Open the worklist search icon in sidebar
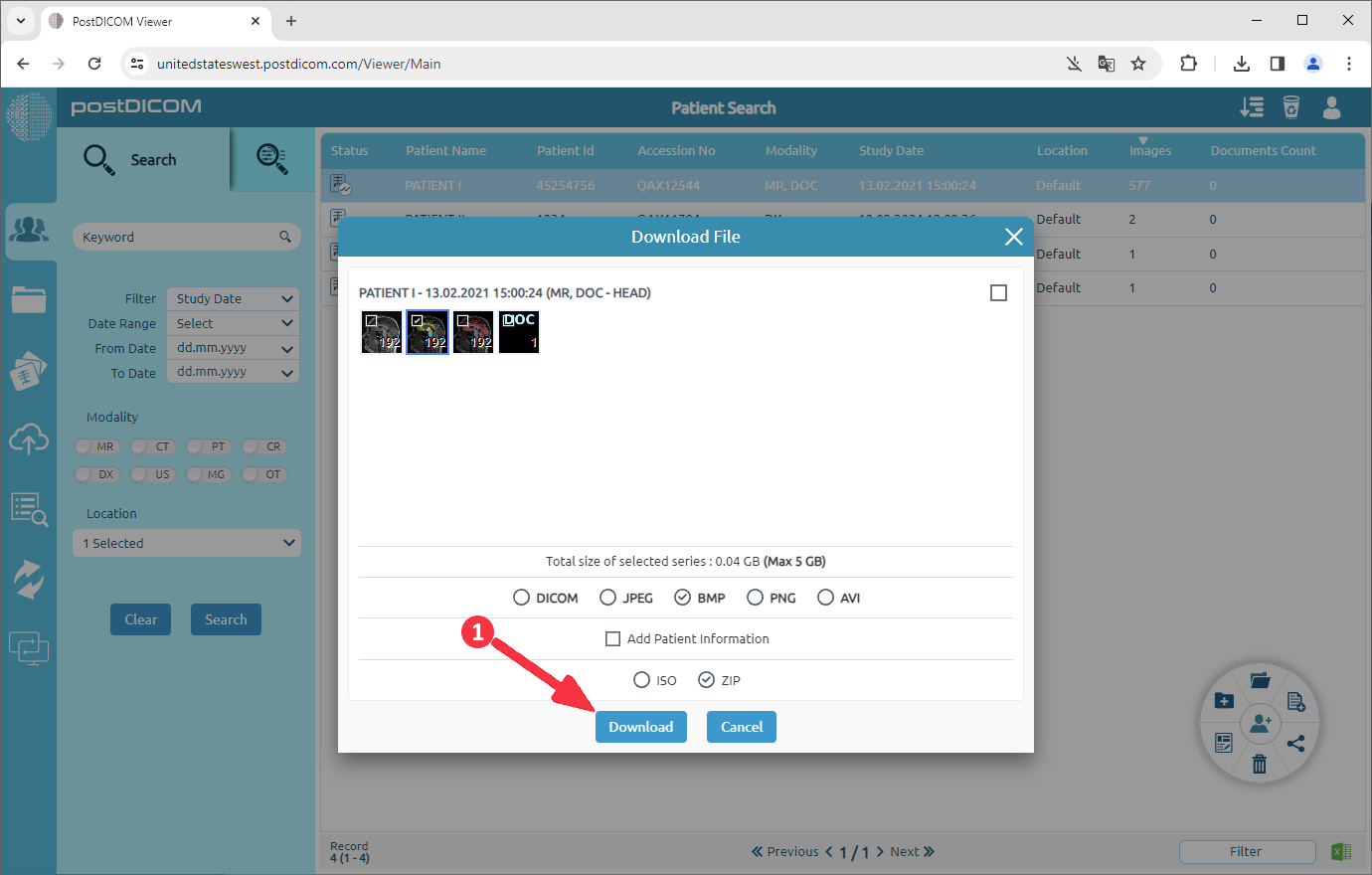 tap(30, 509)
